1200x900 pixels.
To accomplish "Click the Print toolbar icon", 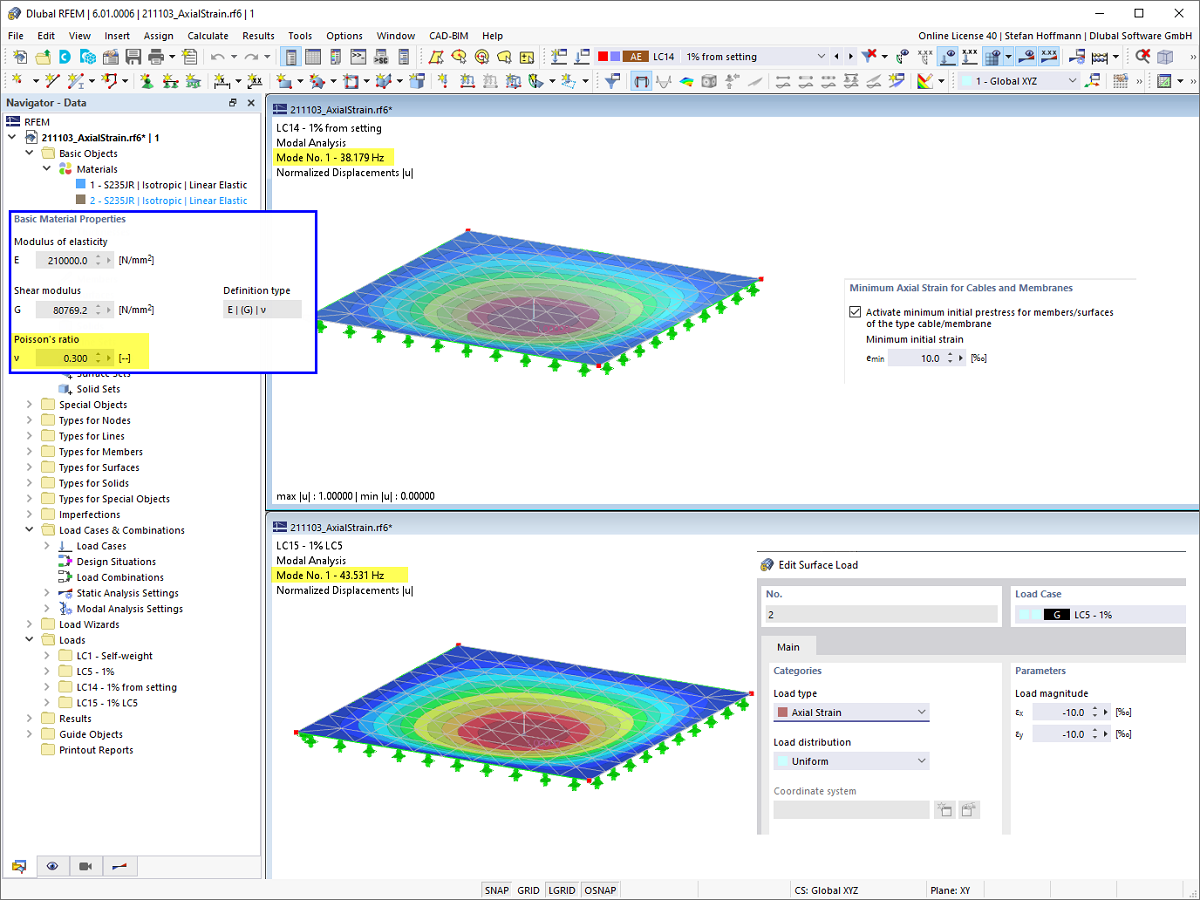I will 156,56.
